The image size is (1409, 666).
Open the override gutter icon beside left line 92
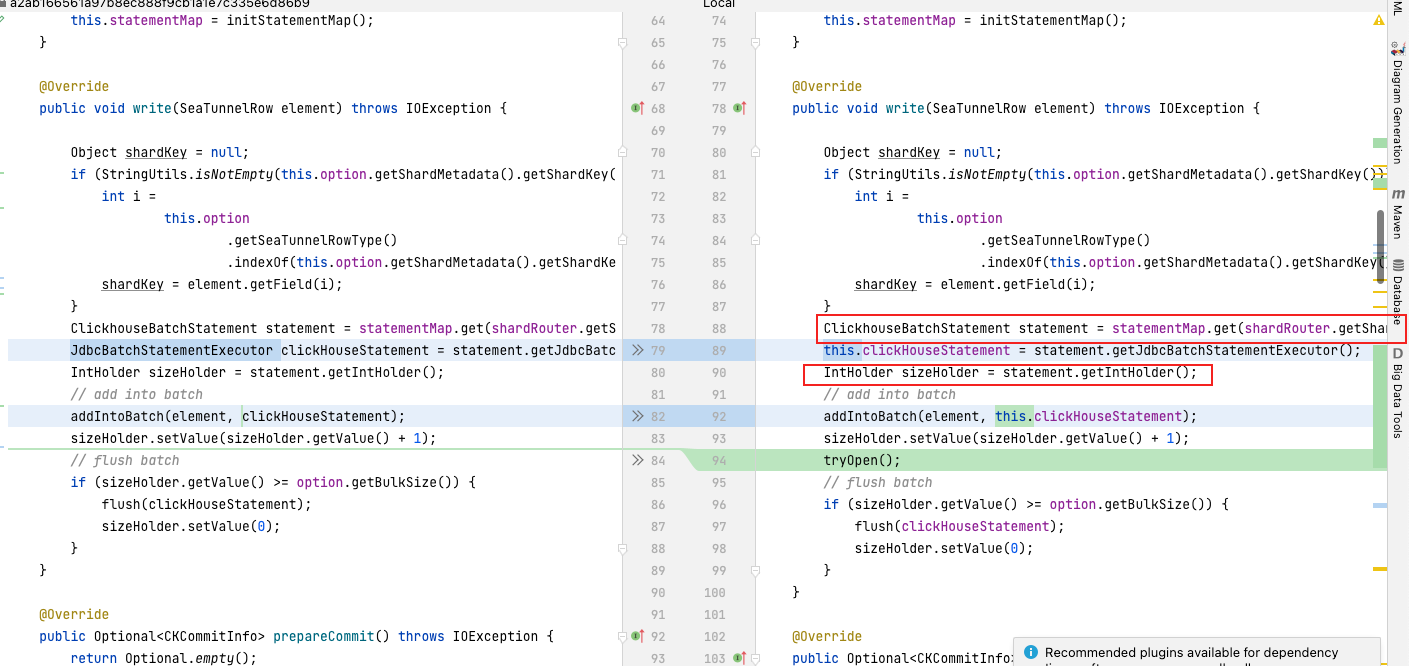pyautogui.click(x=636, y=636)
